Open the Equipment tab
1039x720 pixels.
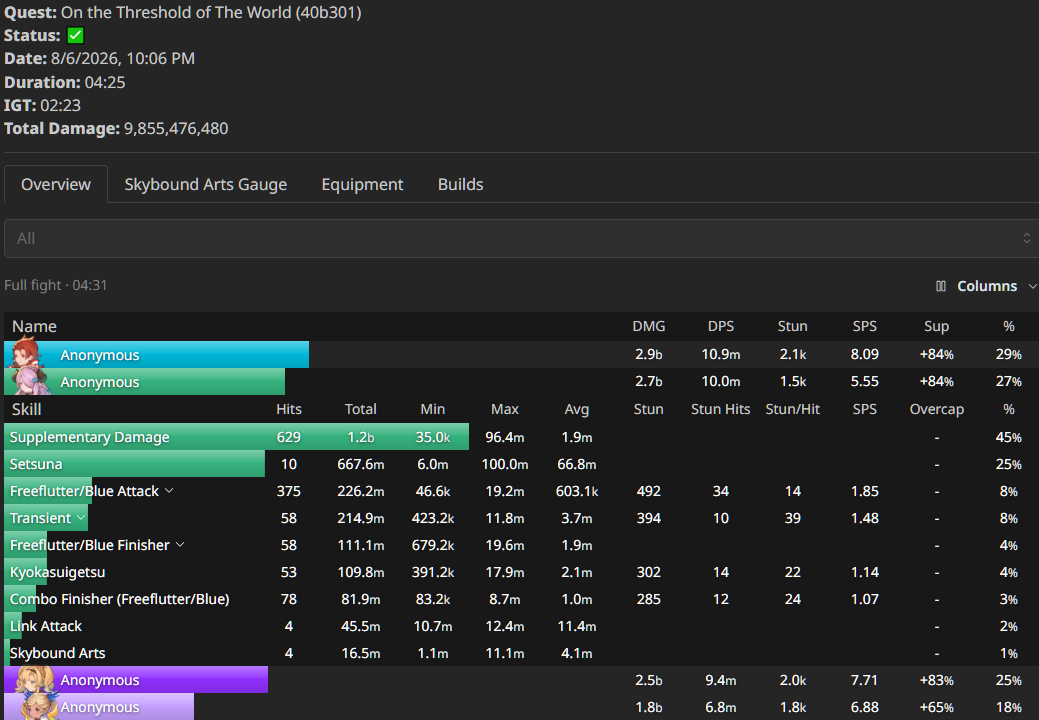coord(362,184)
